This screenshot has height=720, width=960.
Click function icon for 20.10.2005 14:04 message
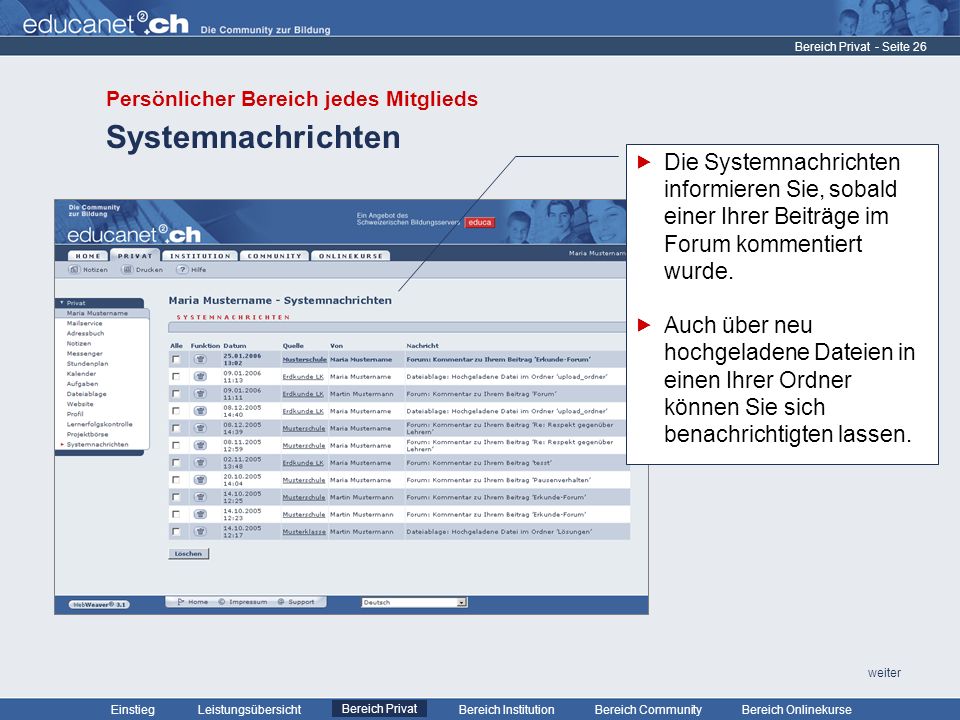pyautogui.click(x=200, y=480)
